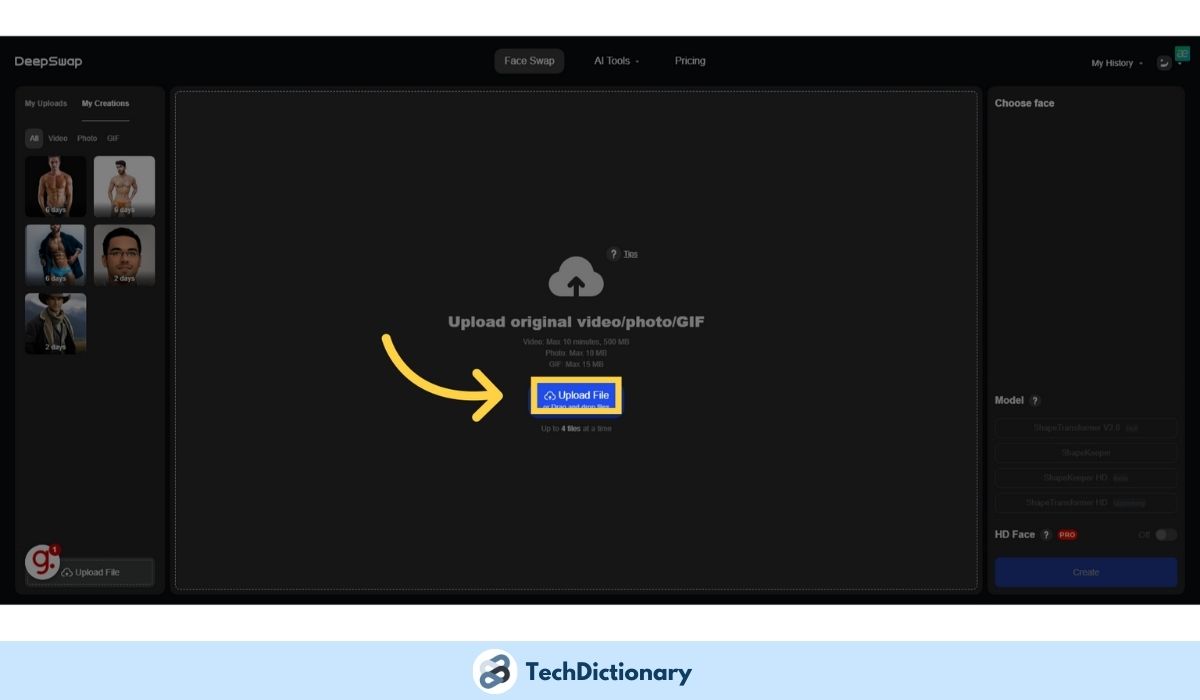Screen dimensions: 1200x700
Task: Click the blue Upload File button
Action: point(576,396)
